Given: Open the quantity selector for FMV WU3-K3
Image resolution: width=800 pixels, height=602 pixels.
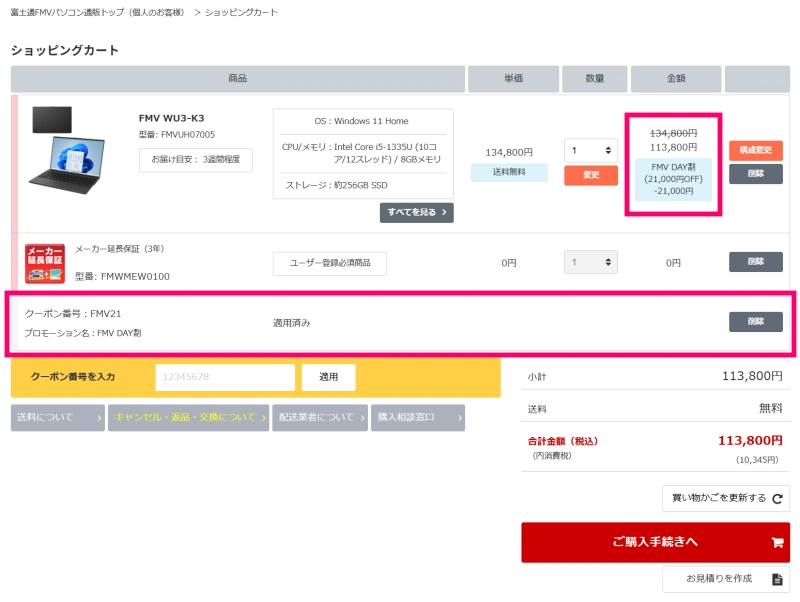Looking at the screenshot, I should [x=590, y=151].
